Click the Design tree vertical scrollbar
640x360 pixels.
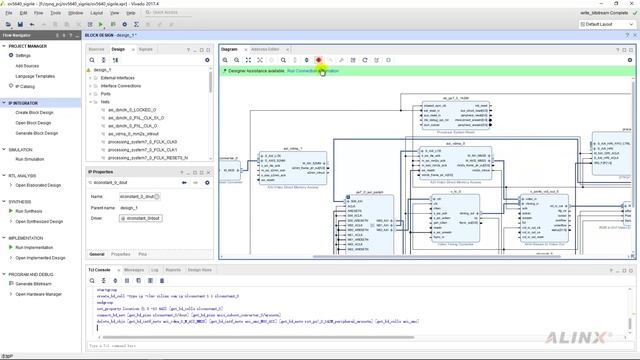pos(211,82)
